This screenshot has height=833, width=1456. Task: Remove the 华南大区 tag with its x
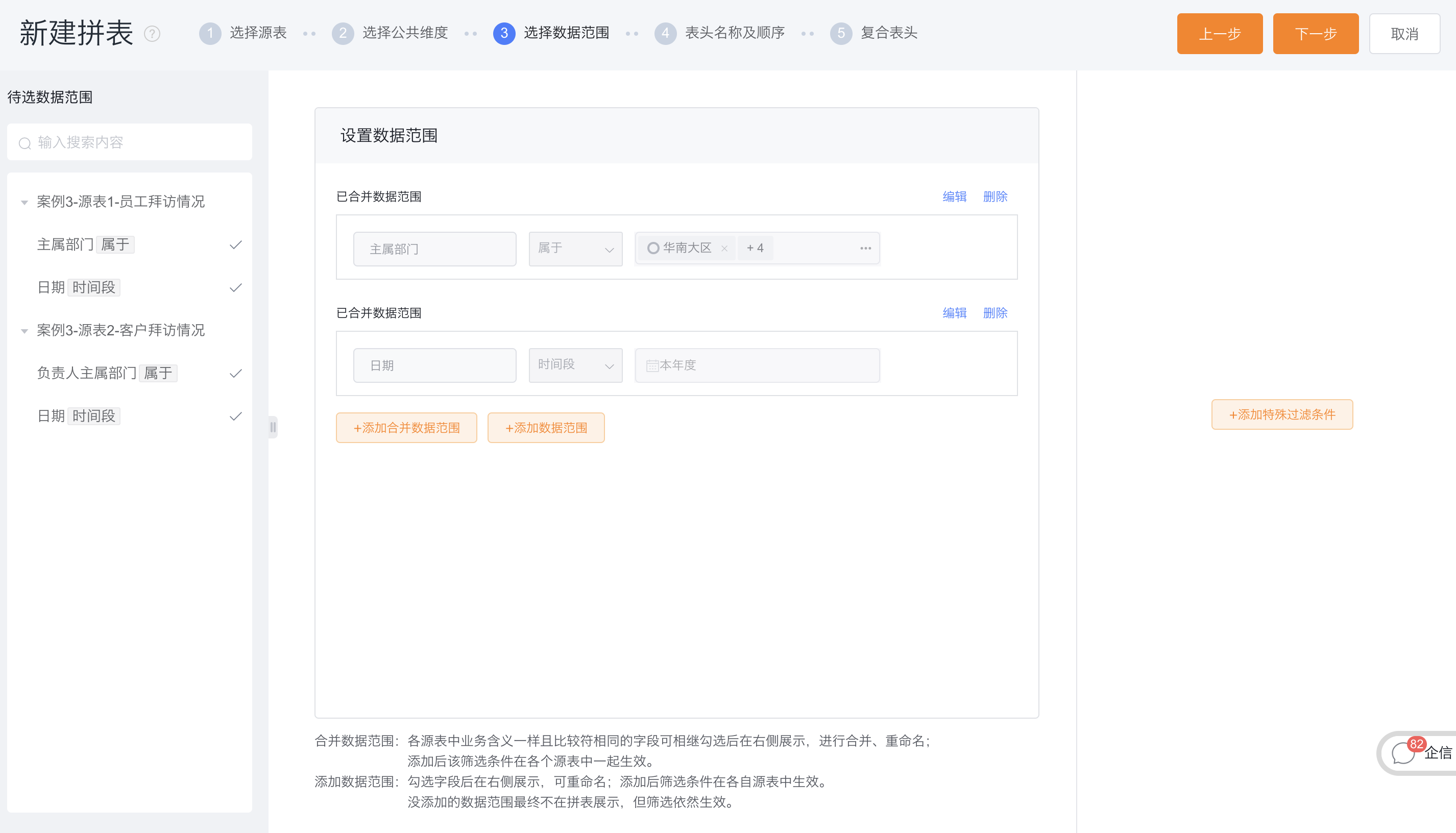coord(724,248)
